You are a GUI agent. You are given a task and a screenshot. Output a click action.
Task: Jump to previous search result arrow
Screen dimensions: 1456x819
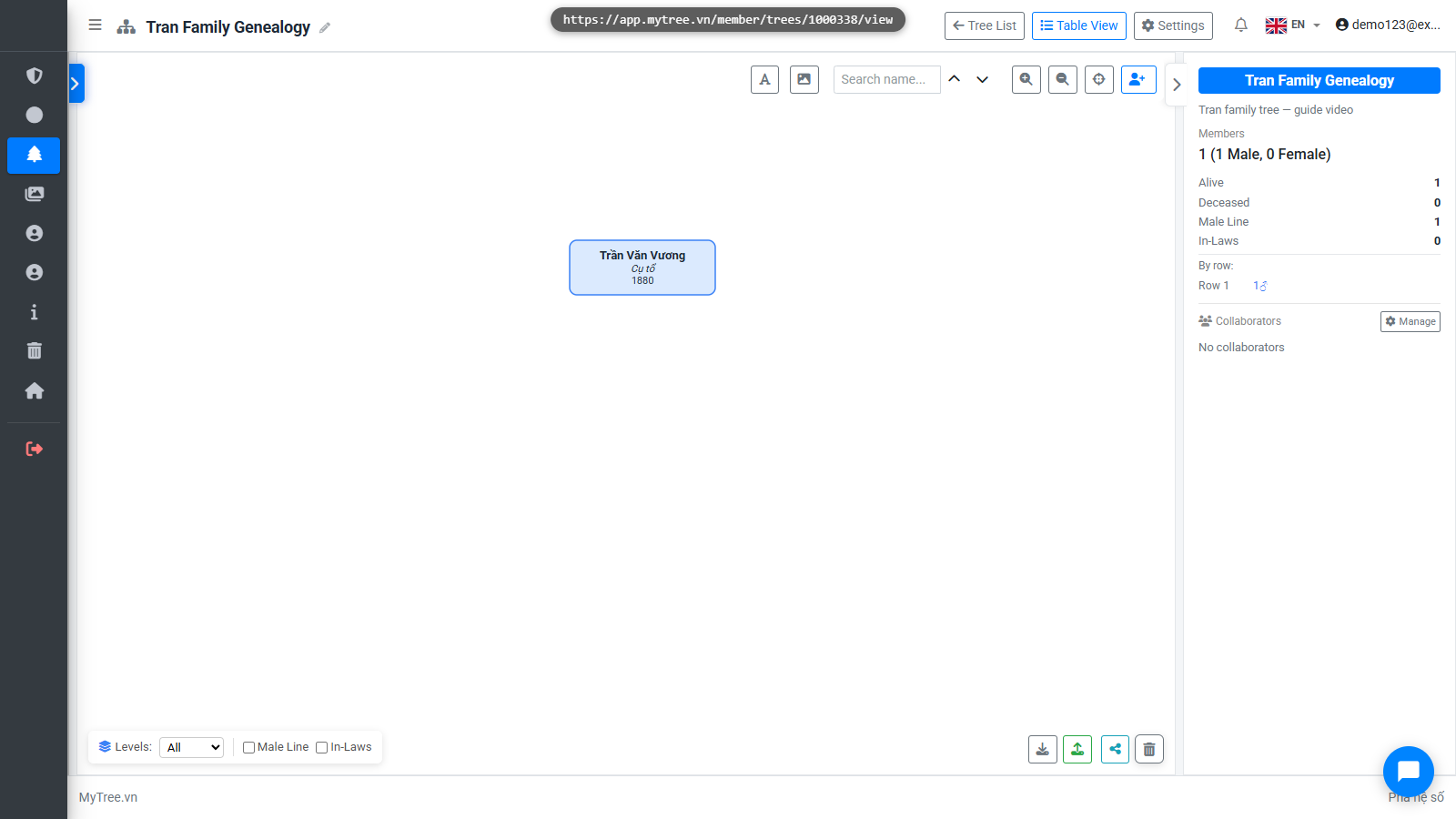(955, 79)
